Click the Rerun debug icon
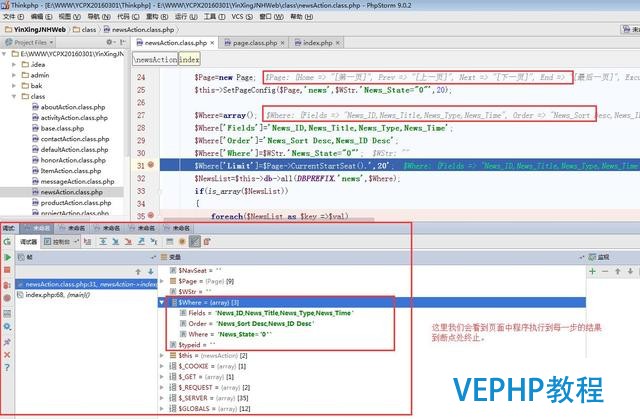640x419 pixels. tap(7, 242)
